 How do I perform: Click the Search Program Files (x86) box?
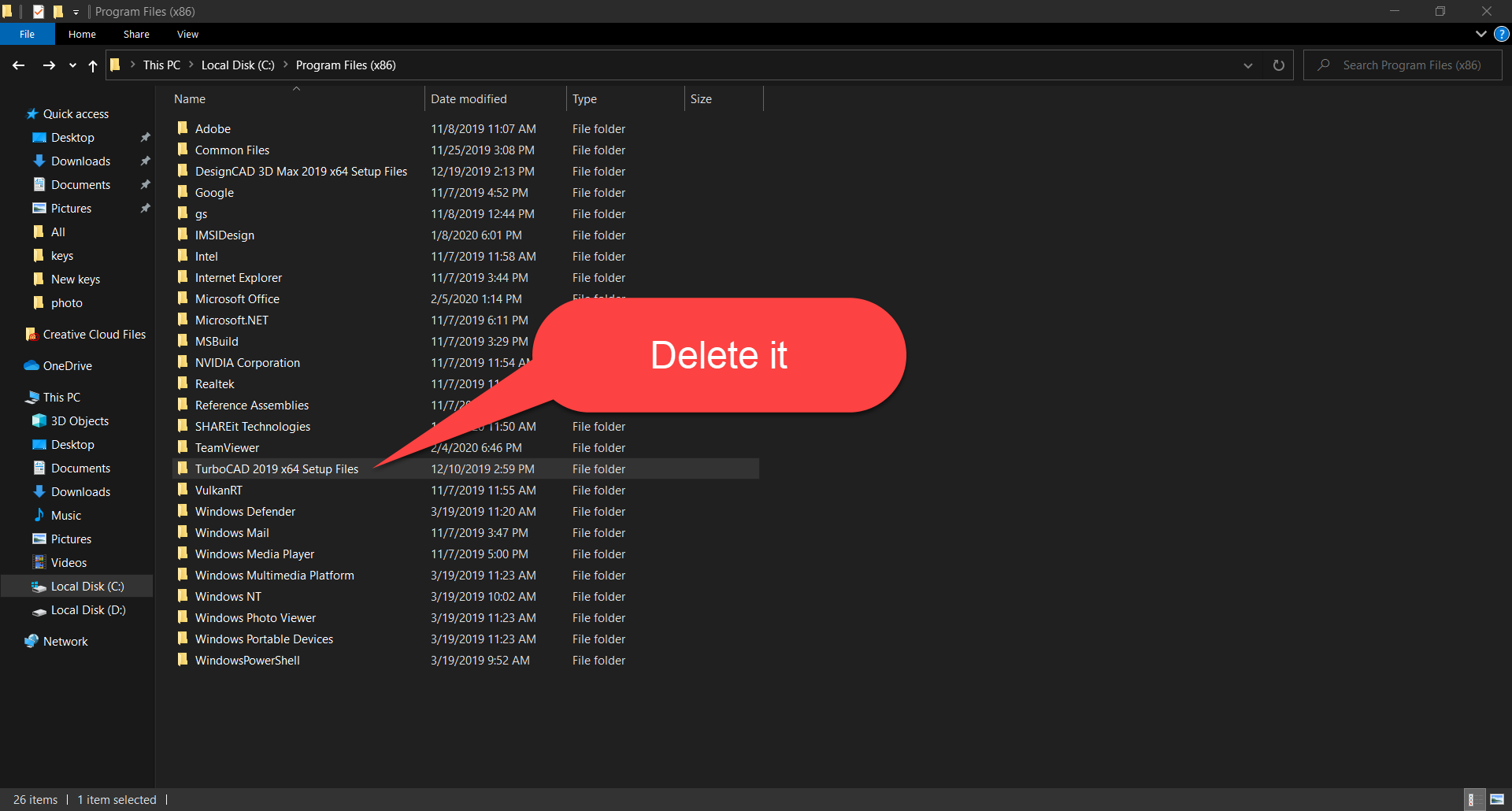tap(1403, 65)
